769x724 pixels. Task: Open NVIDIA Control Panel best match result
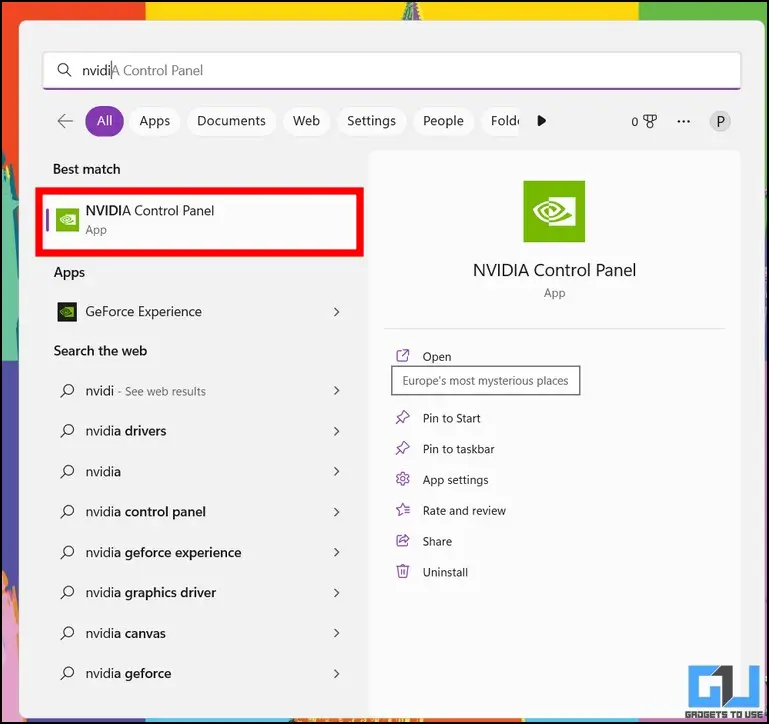[200, 221]
